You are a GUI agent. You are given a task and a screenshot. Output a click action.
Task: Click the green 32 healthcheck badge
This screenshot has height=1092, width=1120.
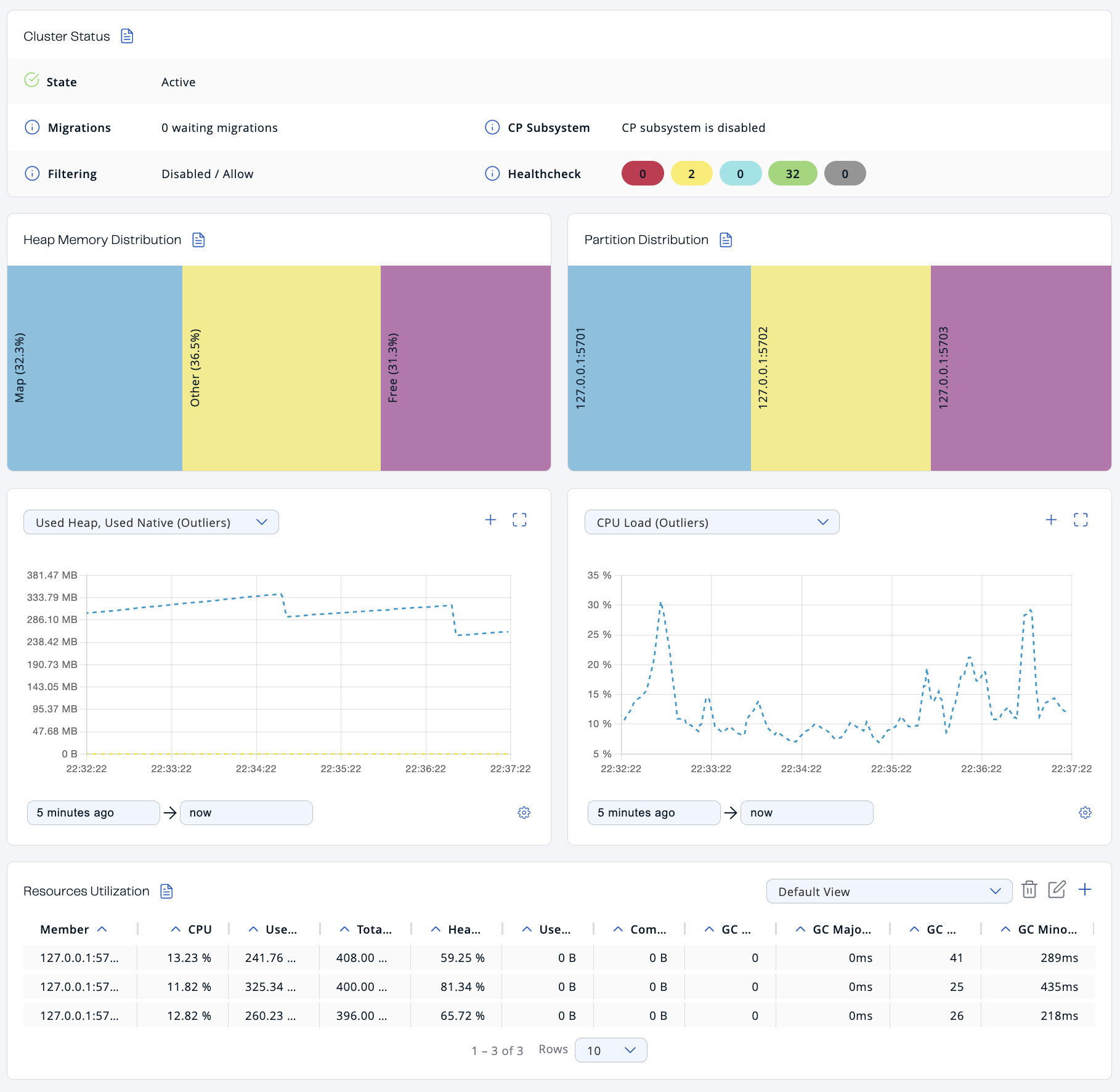click(792, 173)
